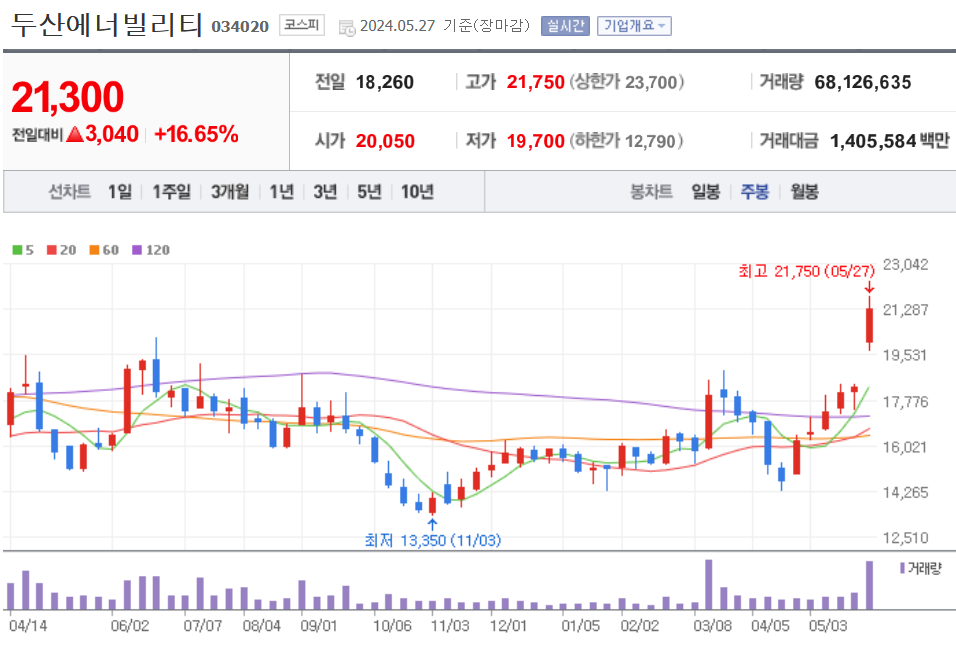Click the 상한가 23,700 text

(x=627, y=82)
